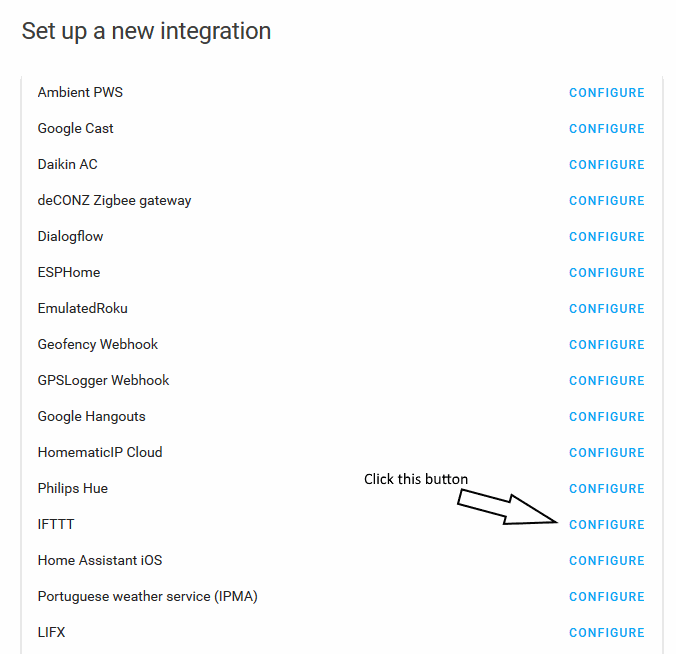Configure HomematicIP Cloud
Viewport: 676px width, 654px height.
(x=607, y=453)
